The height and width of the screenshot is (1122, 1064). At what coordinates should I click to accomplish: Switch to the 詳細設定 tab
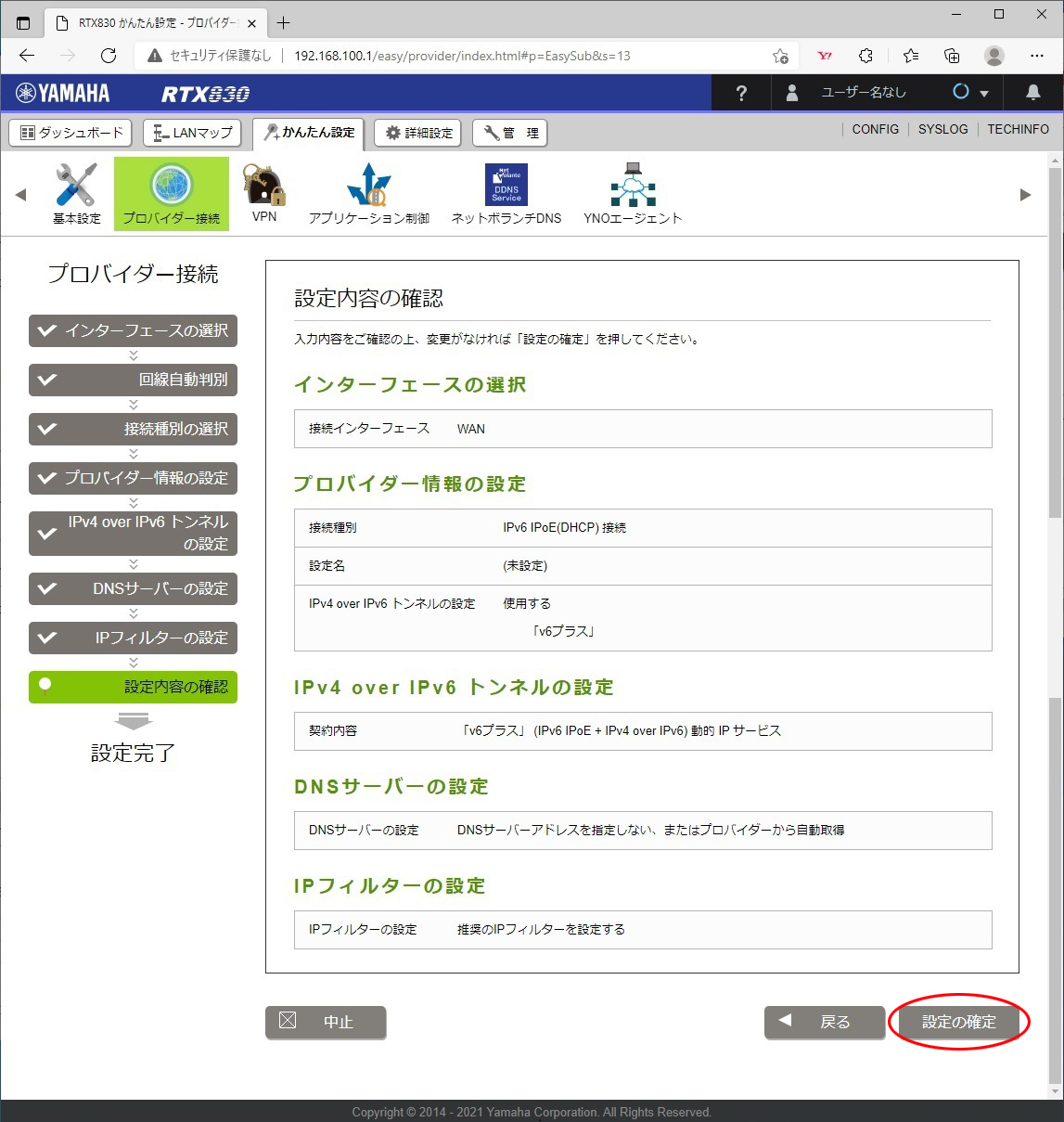418,133
